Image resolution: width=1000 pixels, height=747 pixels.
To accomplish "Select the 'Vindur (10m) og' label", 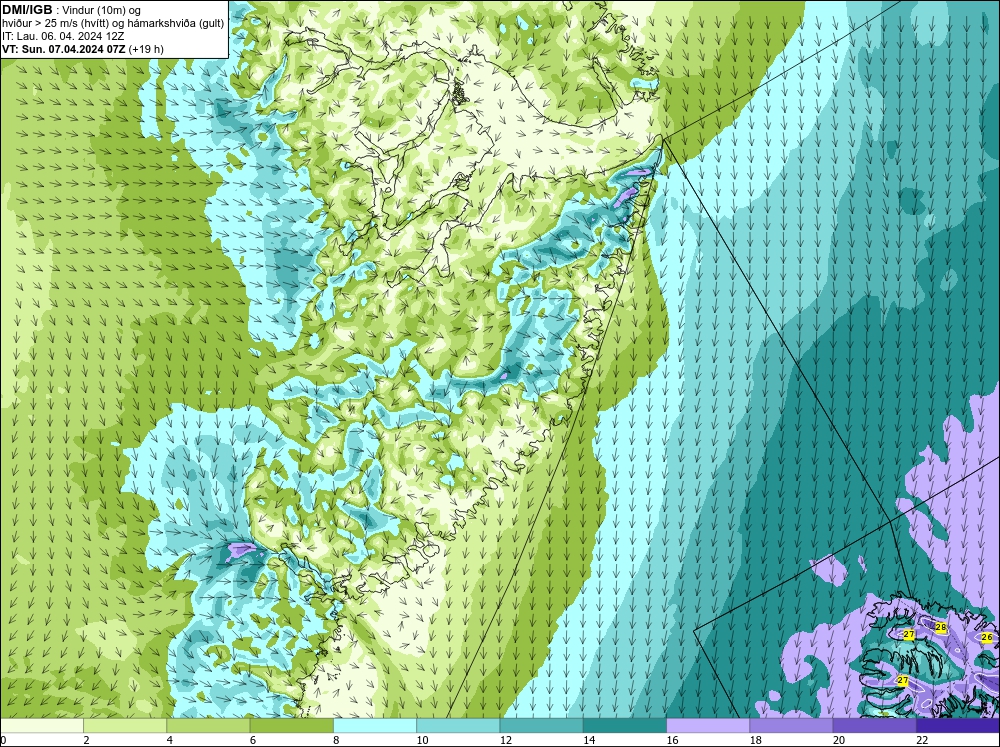I will (103, 10).
